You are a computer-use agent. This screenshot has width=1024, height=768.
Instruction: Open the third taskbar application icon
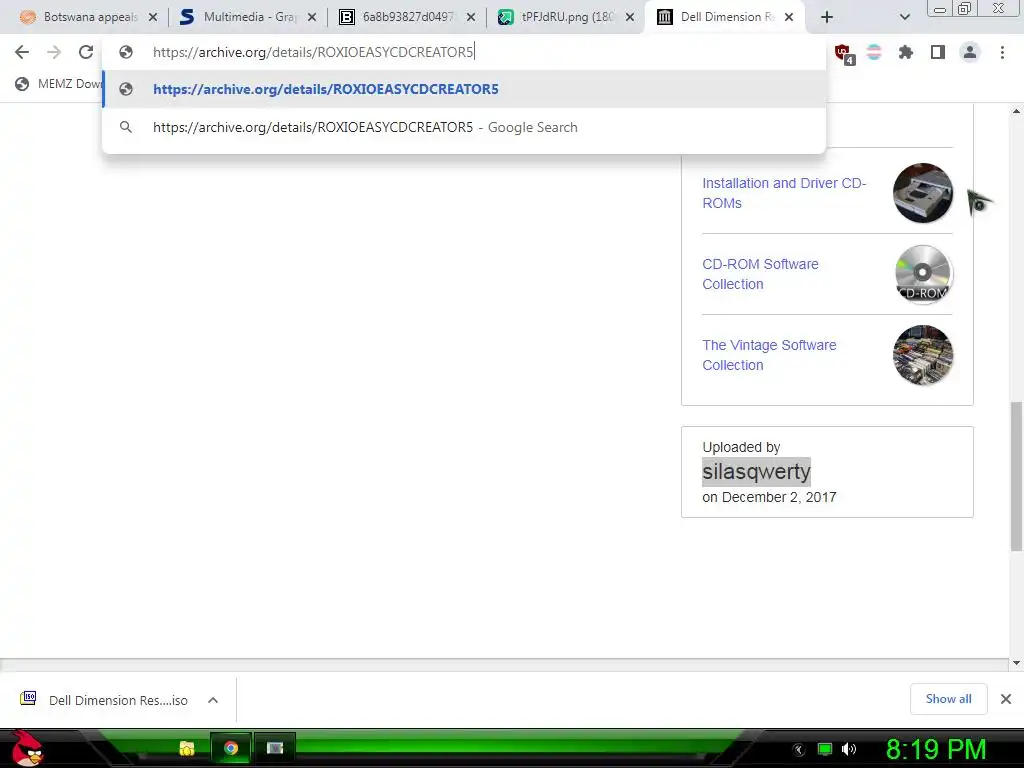coord(275,748)
